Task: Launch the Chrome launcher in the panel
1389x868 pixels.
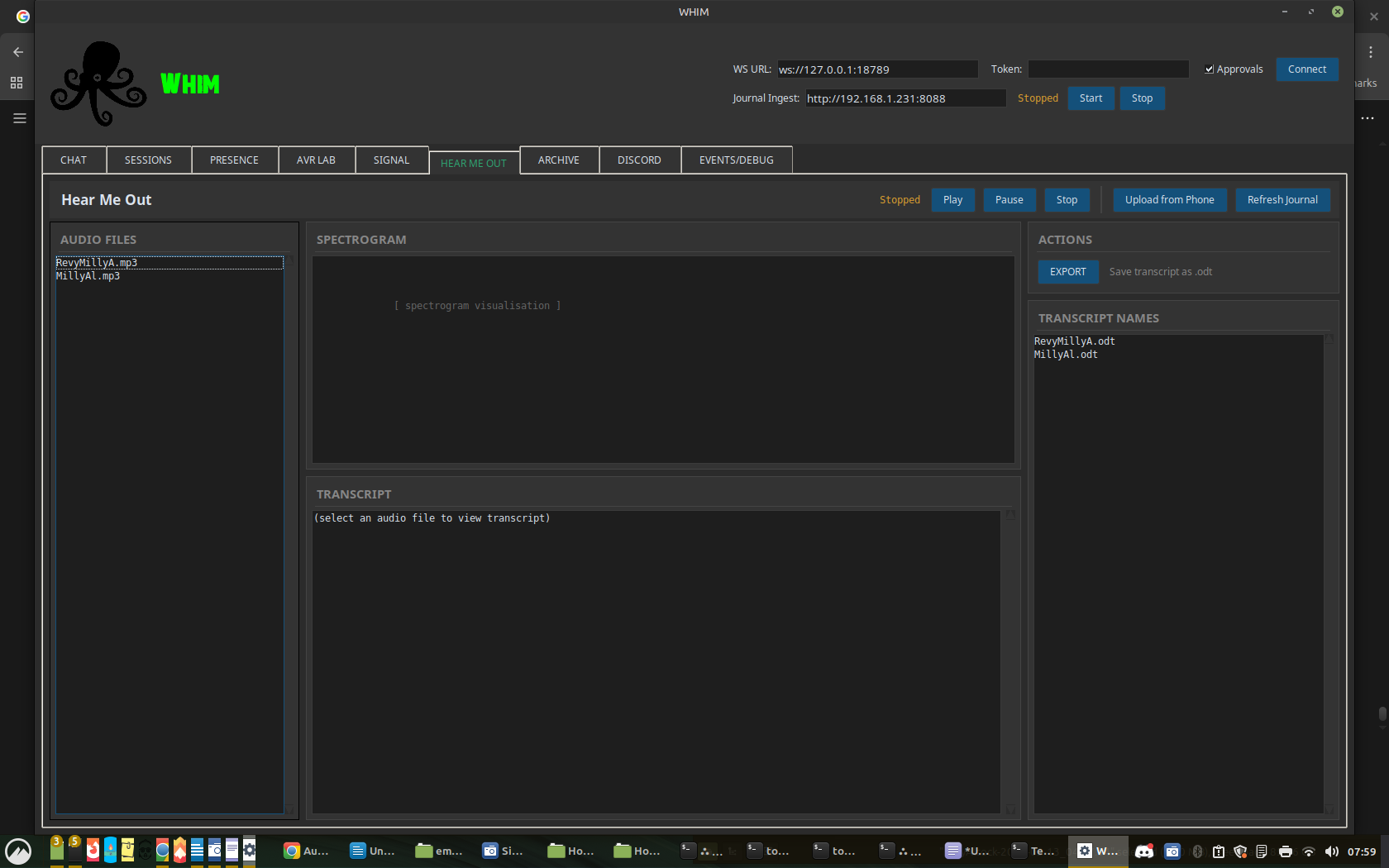Action: [x=163, y=850]
